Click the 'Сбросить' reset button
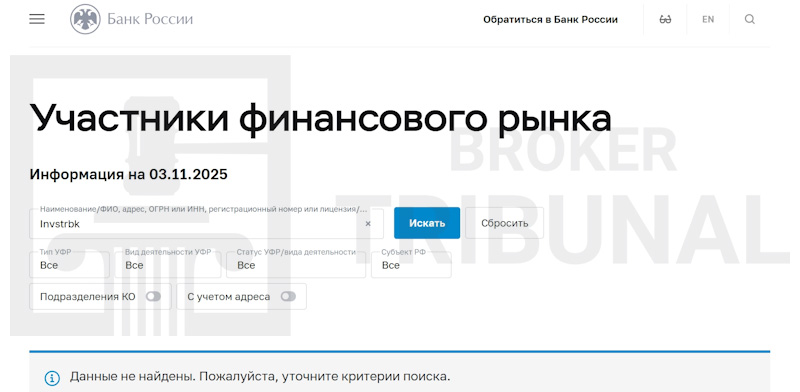The width and height of the screenshot is (800, 392). 505,223
